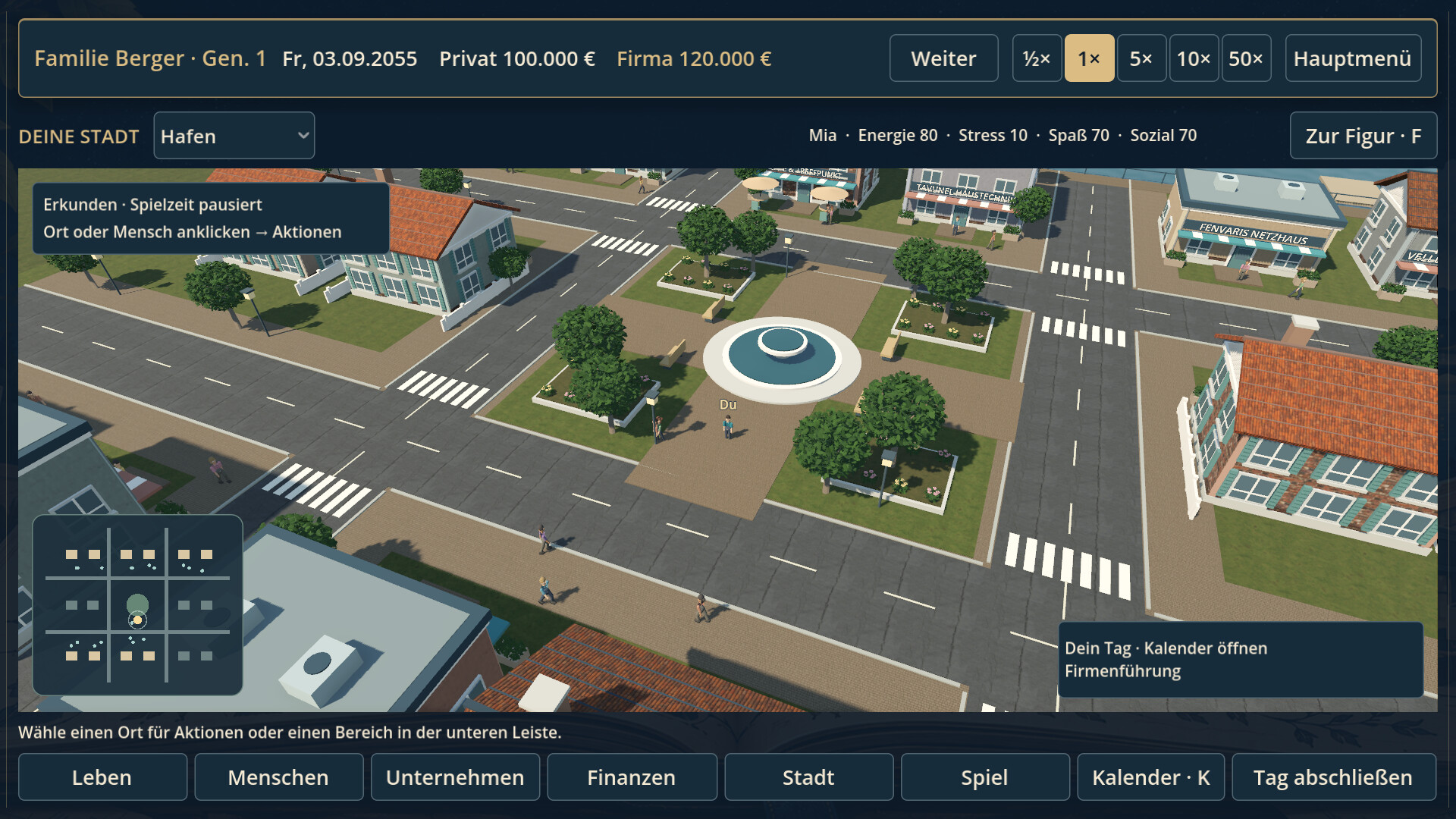This screenshot has height=819, width=1456.
Task: Click the Familie Berger · Gen. 1 label
Action: click(x=150, y=58)
